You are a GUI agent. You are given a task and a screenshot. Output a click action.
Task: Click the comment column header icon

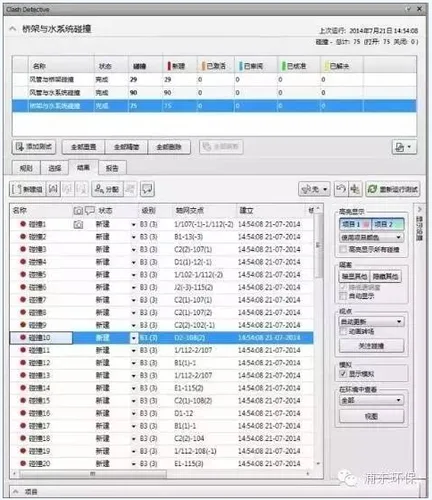[x=90, y=211]
